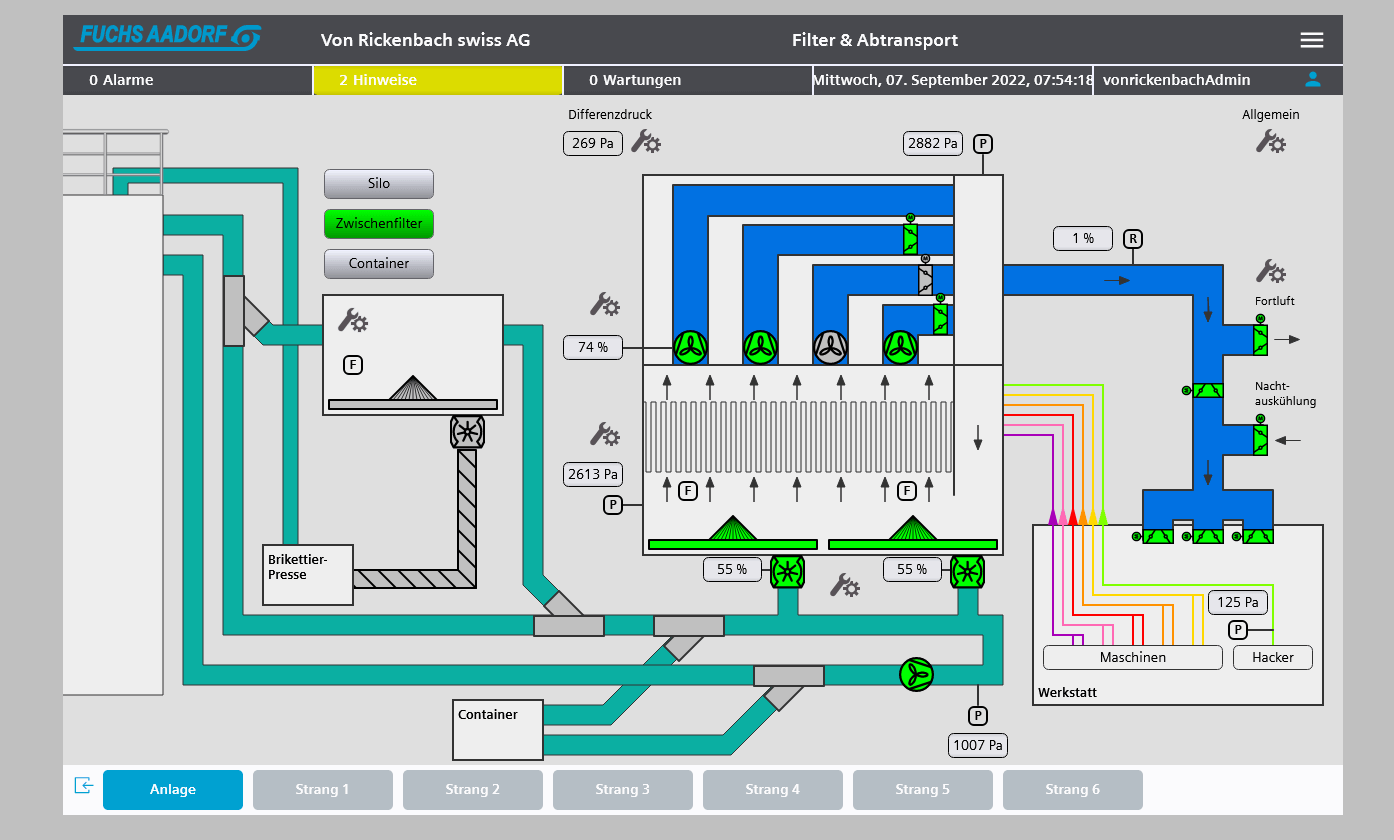Image resolution: width=1394 pixels, height=840 pixels.
Task: Switch to the Strang 1 tab
Action: 322,790
